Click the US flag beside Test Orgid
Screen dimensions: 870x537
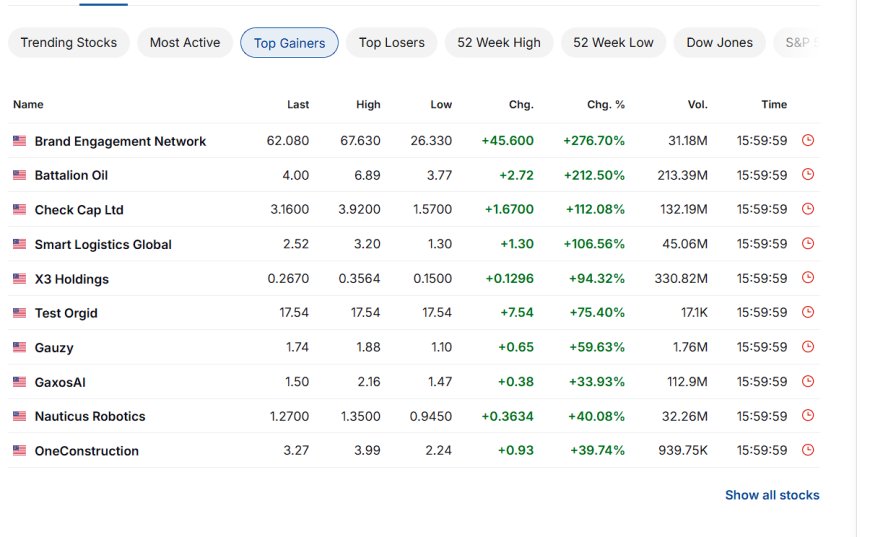pos(19,313)
